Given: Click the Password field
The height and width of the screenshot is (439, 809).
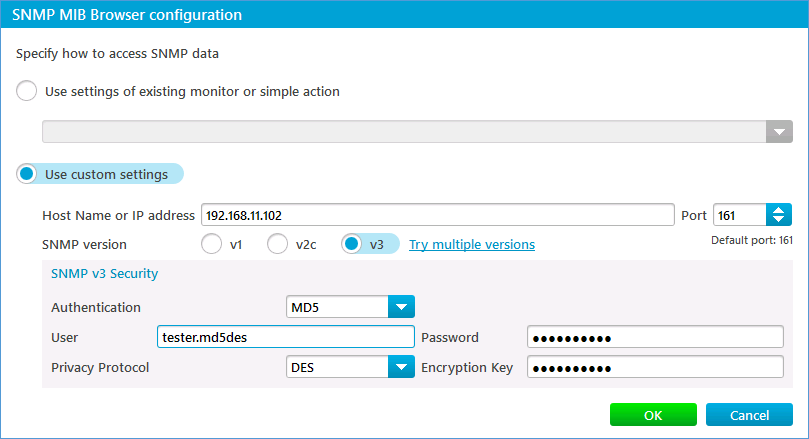Looking at the screenshot, I should pos(655,337).
